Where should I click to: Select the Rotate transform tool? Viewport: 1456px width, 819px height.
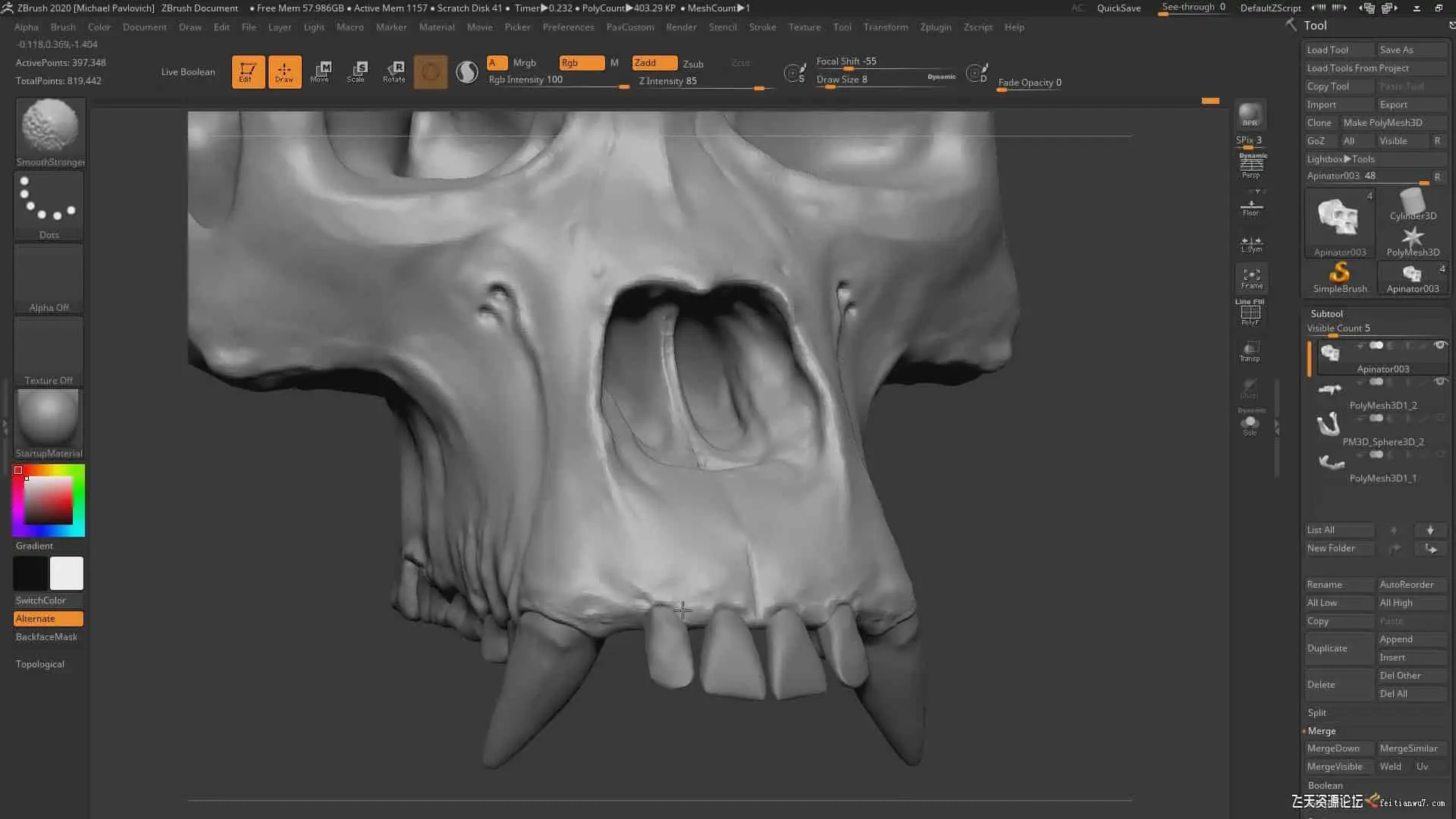(x=394, y=72)
